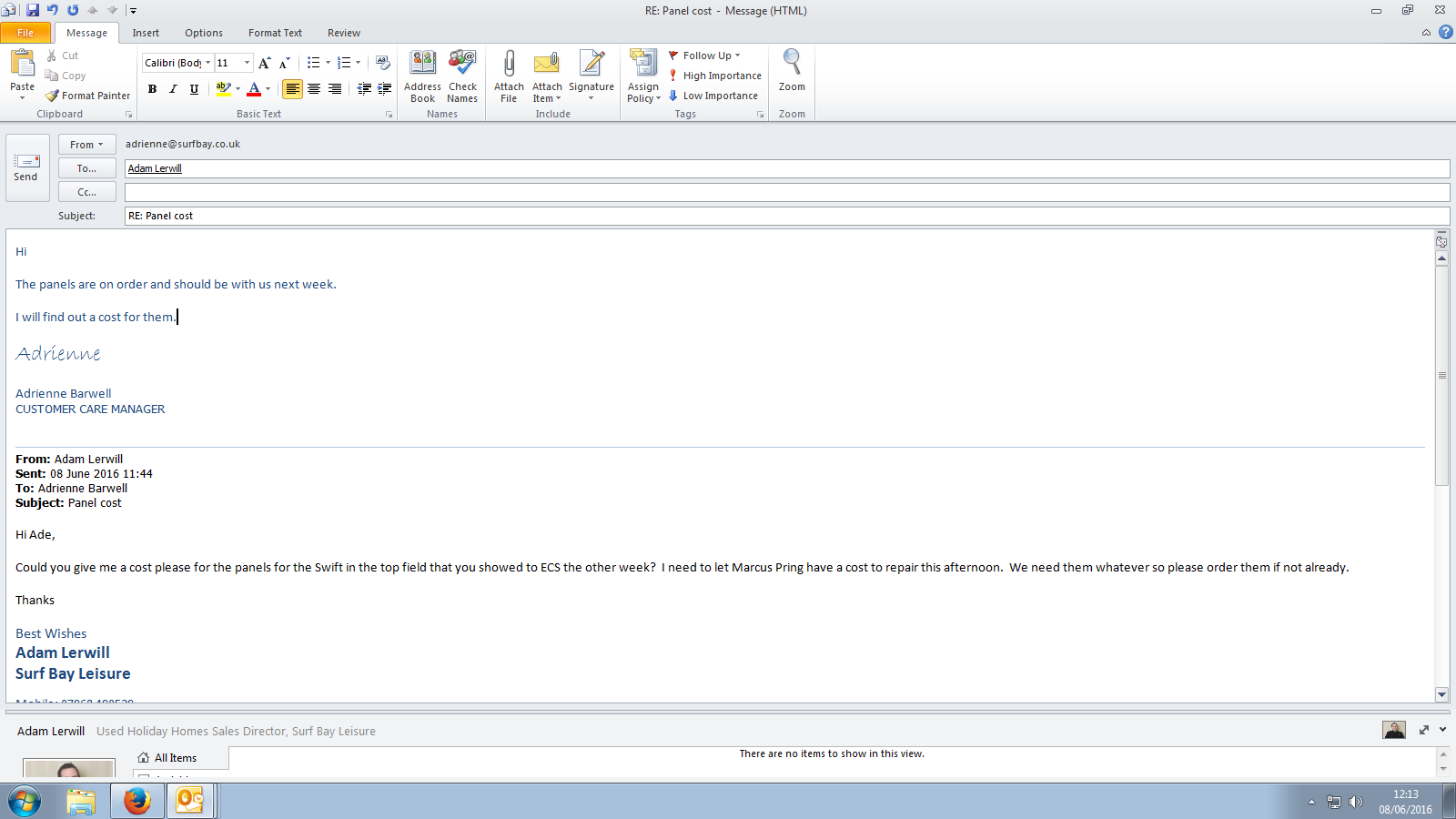Mark the message as Low Importance
The height and width of the screenshot is (819, 1456).
click(713, 96)
